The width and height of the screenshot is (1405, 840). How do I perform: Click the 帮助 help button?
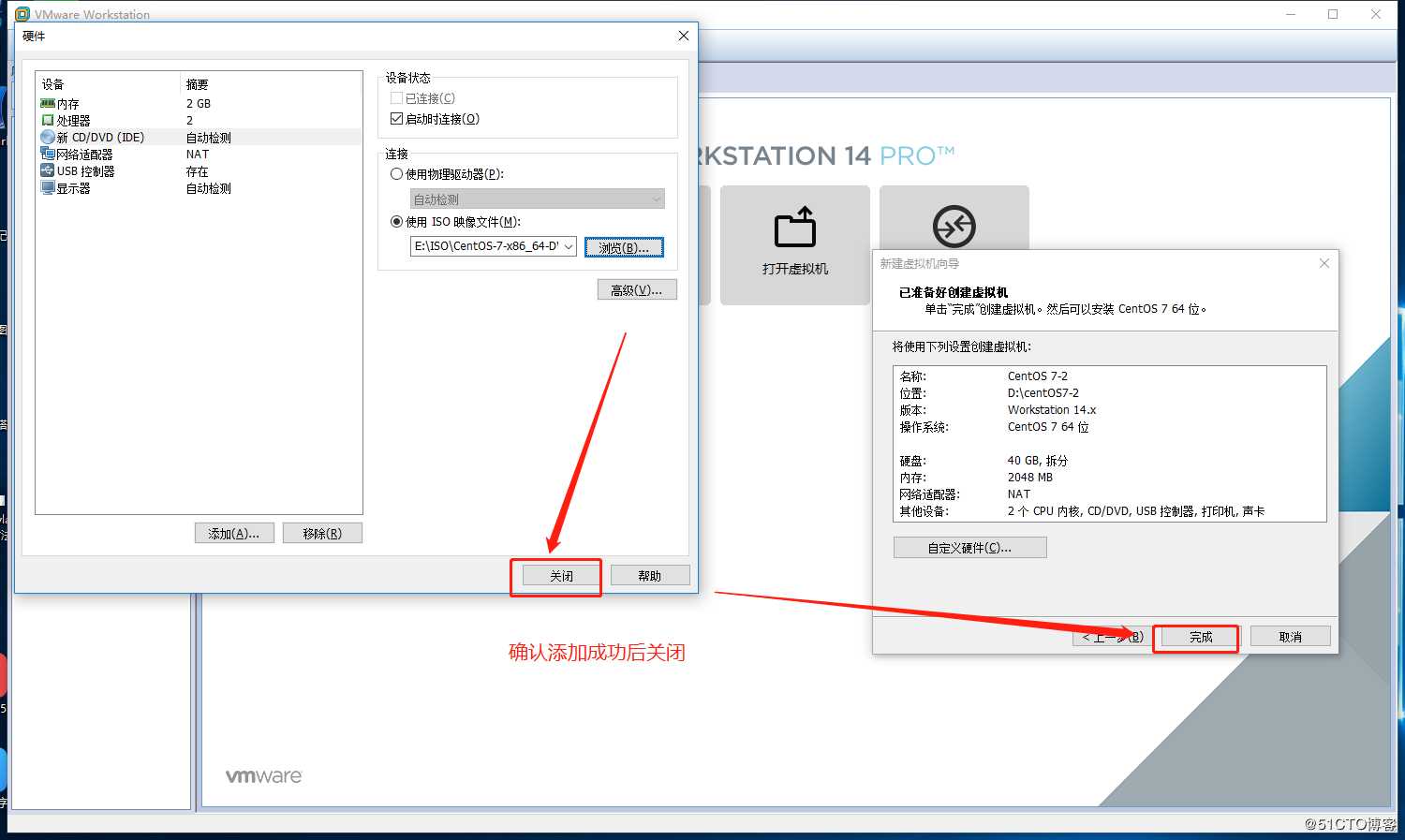[x=649, y=576]
